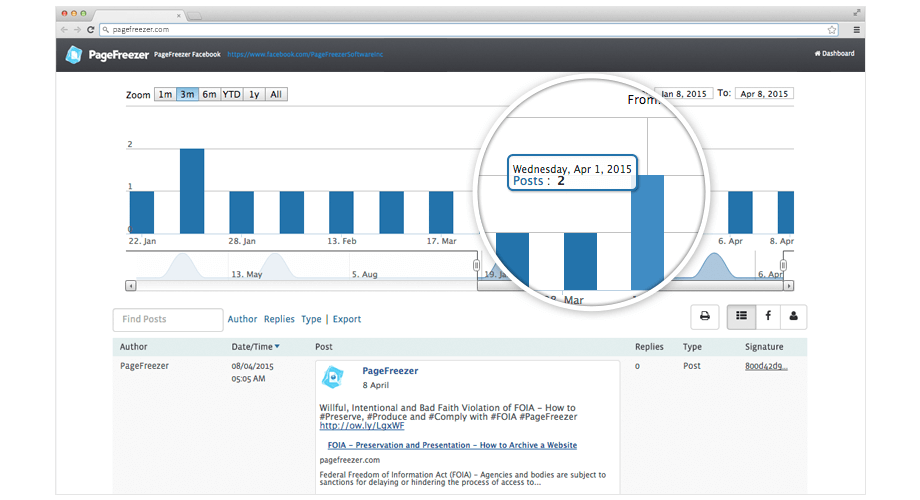Image resolution: width=920 pixels, height=500 pixels.
Task: Click the Author column header
Action: pyautogui.click(x=133, y=347)
